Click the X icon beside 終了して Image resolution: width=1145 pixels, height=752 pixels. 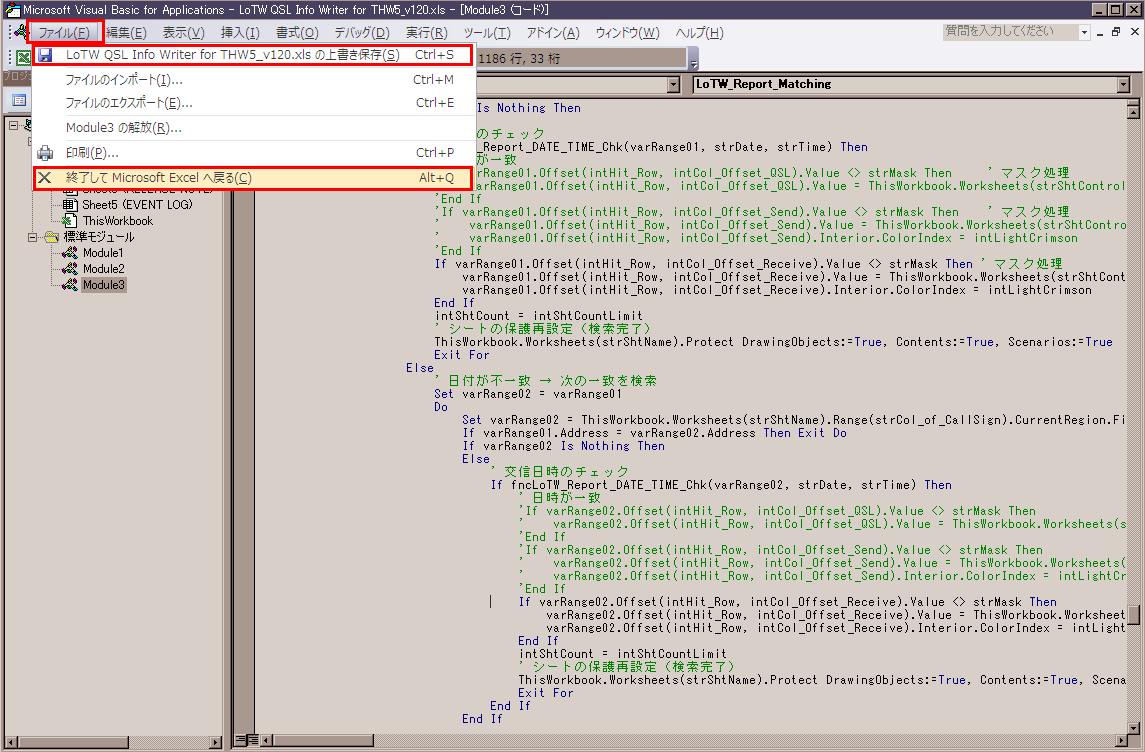pyautogui.click(x=45, y=177)
